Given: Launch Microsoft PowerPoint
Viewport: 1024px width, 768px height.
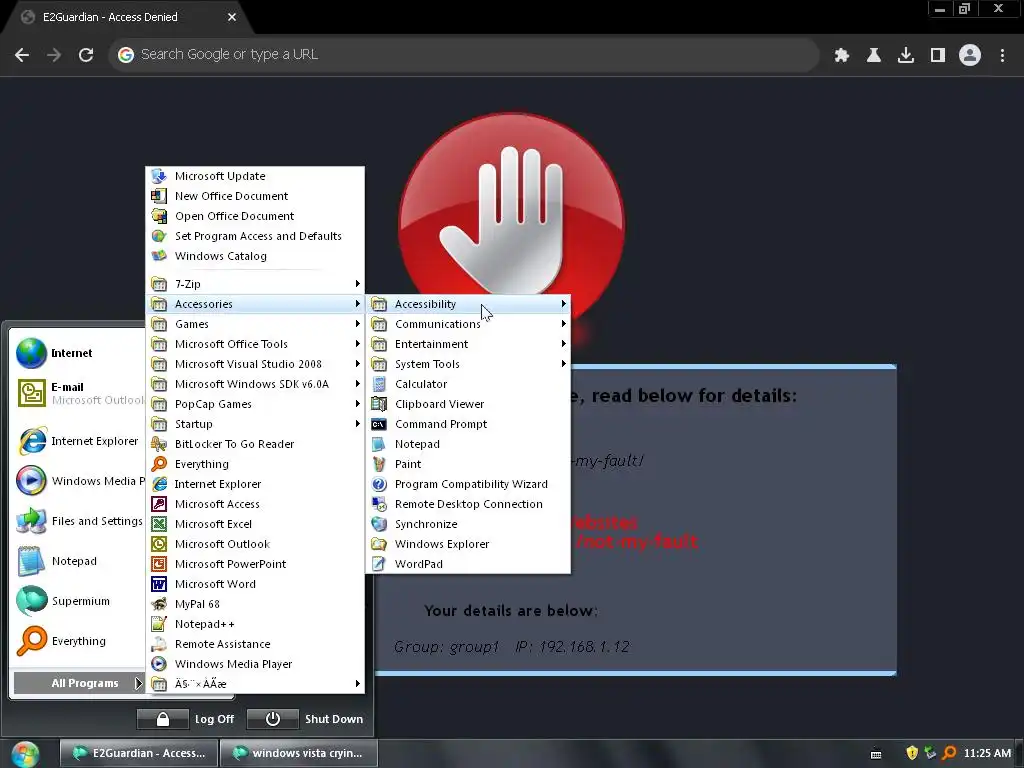Looking at the screenshot, I should (x=255, y=564).
